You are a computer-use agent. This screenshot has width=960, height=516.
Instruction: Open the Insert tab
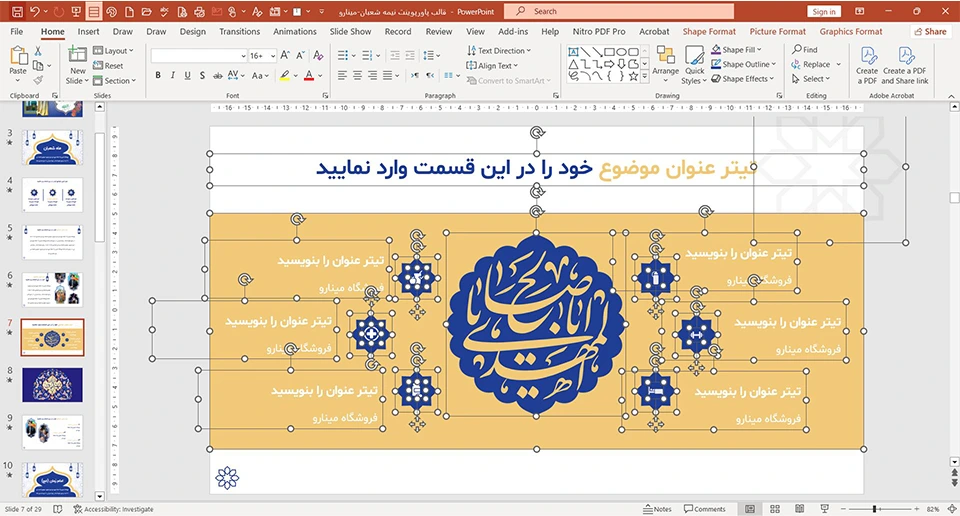point(88,32)
